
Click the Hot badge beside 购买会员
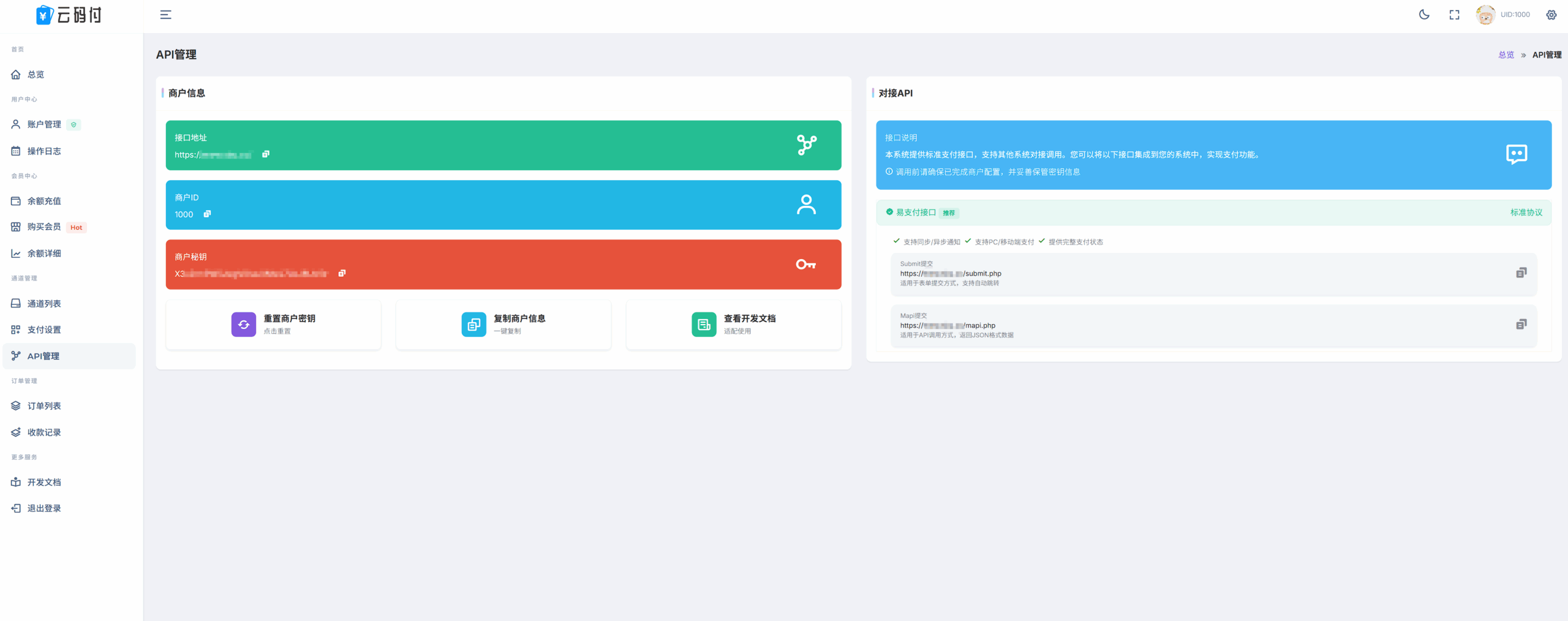click(x=76, y=228)
